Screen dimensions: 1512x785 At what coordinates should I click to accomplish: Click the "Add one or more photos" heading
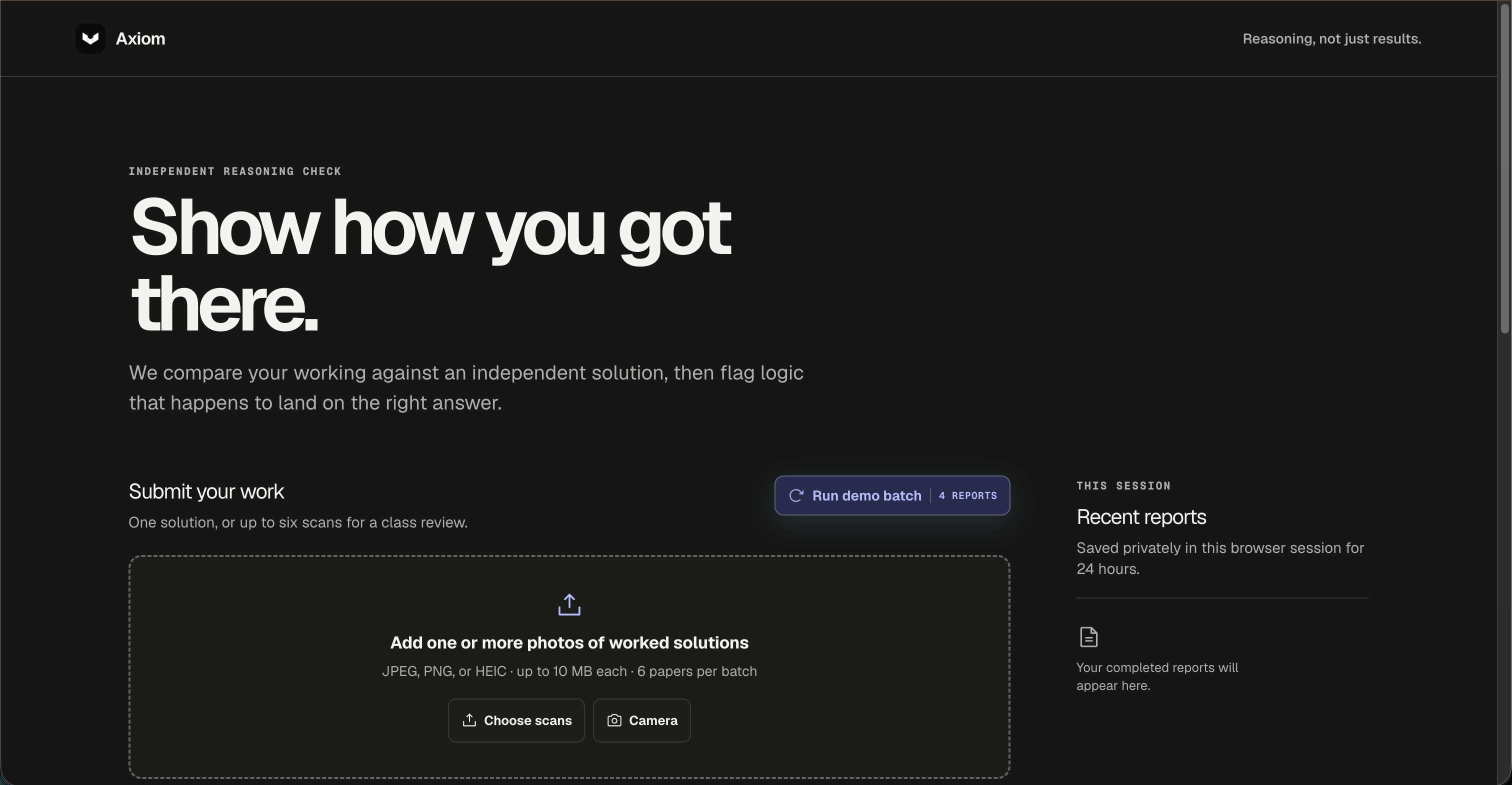pyautogui.click(x=569, y=642)
